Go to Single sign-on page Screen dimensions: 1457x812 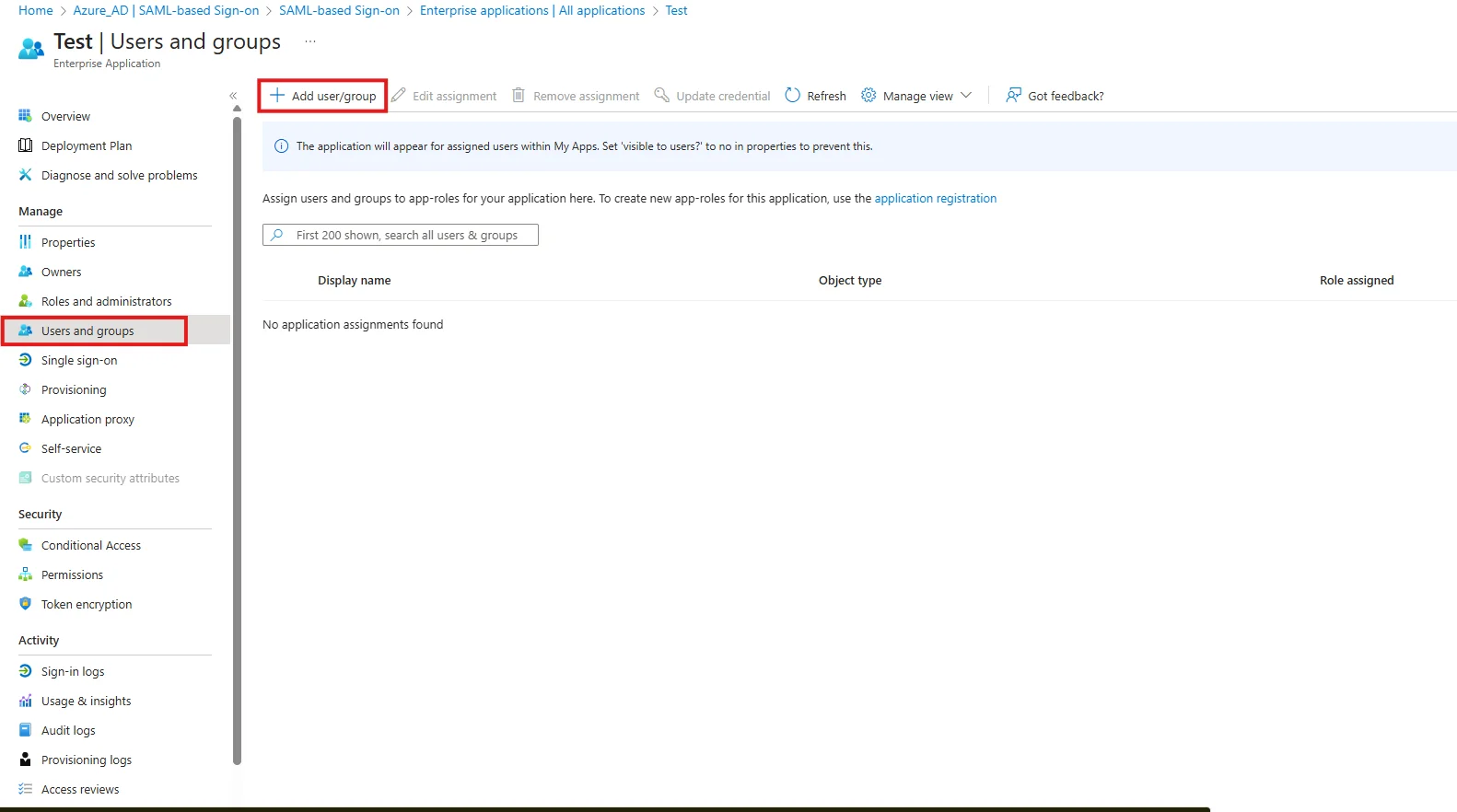79,360
